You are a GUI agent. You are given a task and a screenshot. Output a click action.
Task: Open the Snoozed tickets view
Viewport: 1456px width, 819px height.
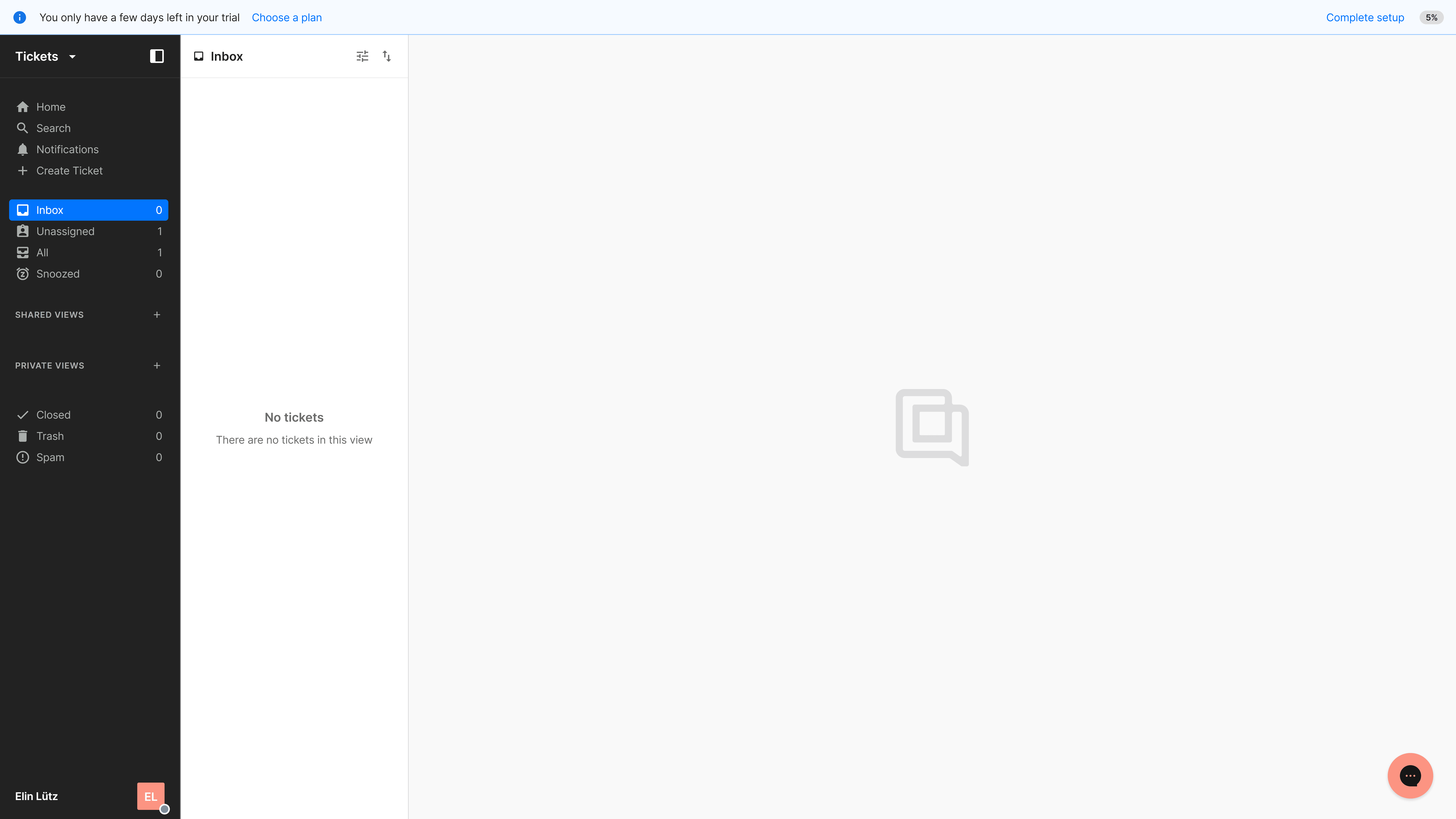(x=89, y=274)
